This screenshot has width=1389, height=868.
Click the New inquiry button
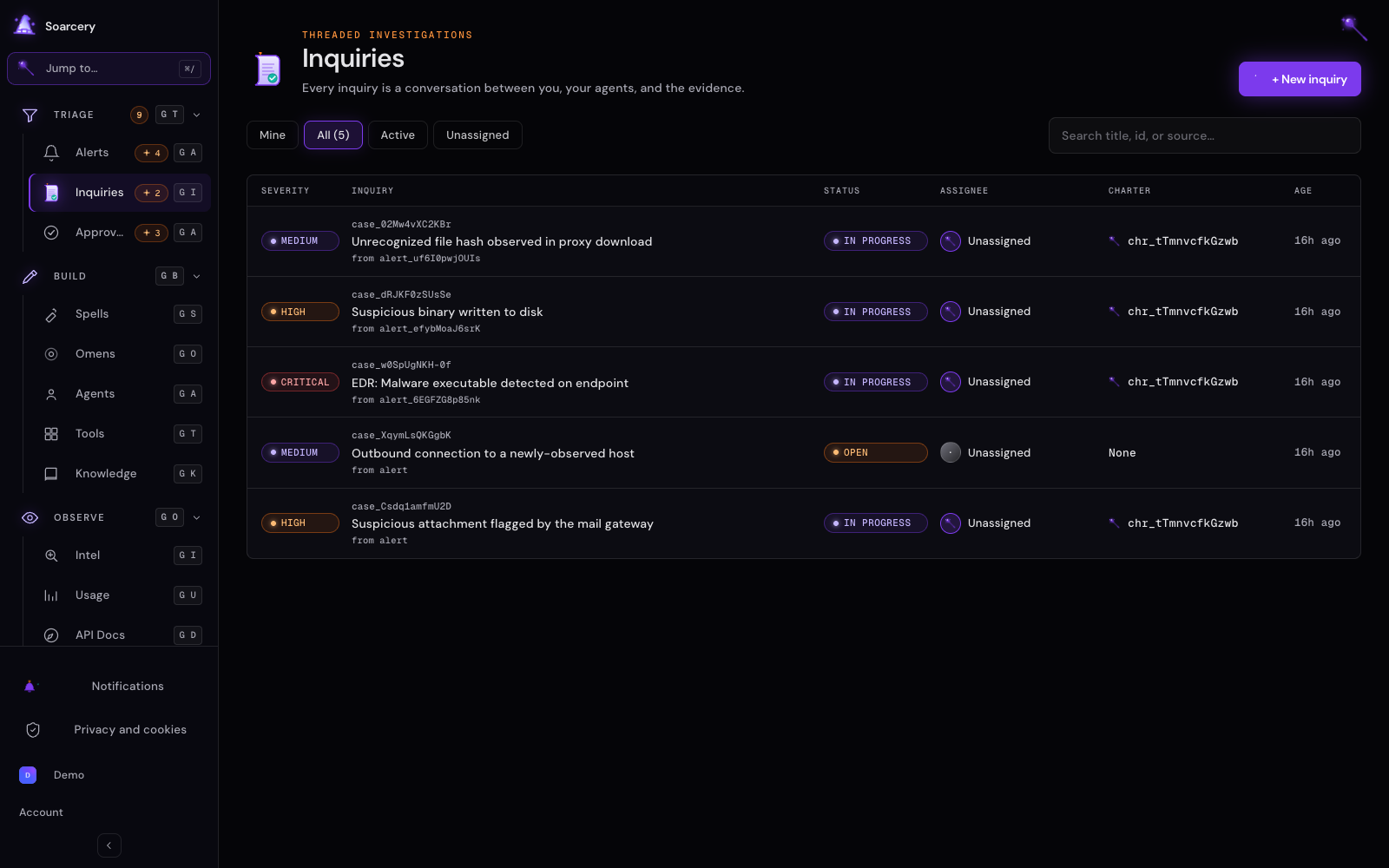[1300, 79]
